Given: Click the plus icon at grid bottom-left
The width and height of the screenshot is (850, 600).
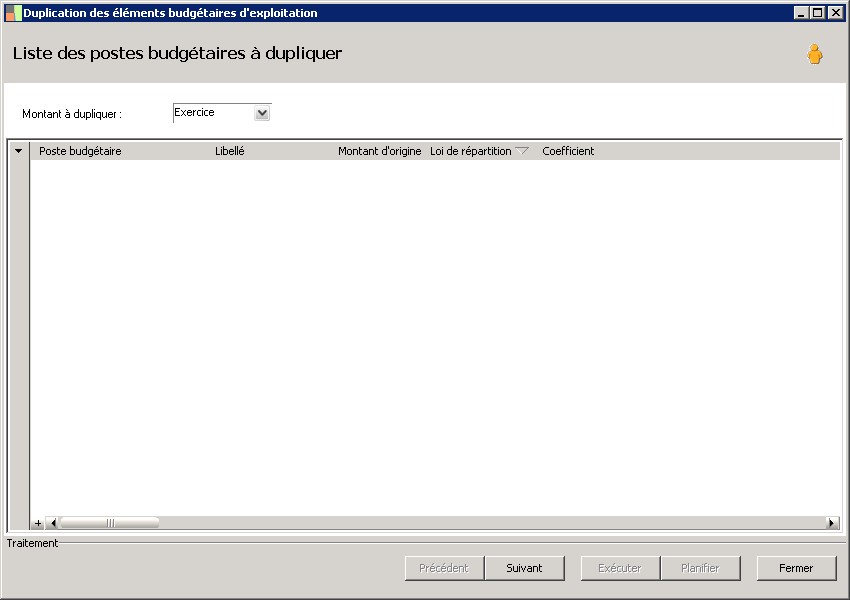Looking at the screenshot, I should coord(38,523).
